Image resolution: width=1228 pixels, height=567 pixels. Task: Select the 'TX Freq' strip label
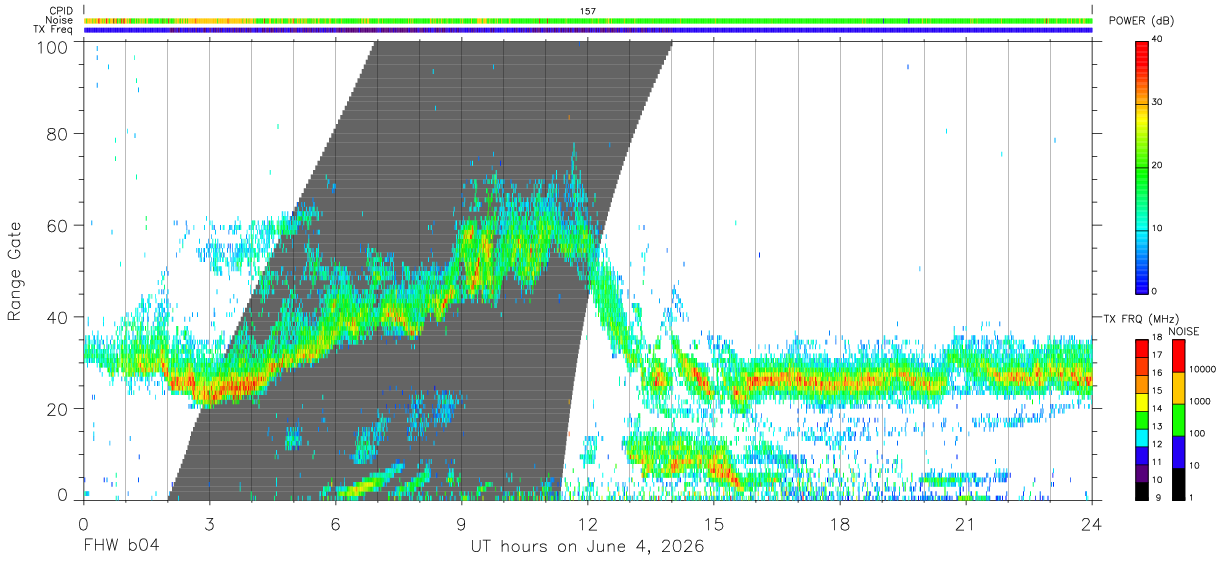(x=53, y=30)
